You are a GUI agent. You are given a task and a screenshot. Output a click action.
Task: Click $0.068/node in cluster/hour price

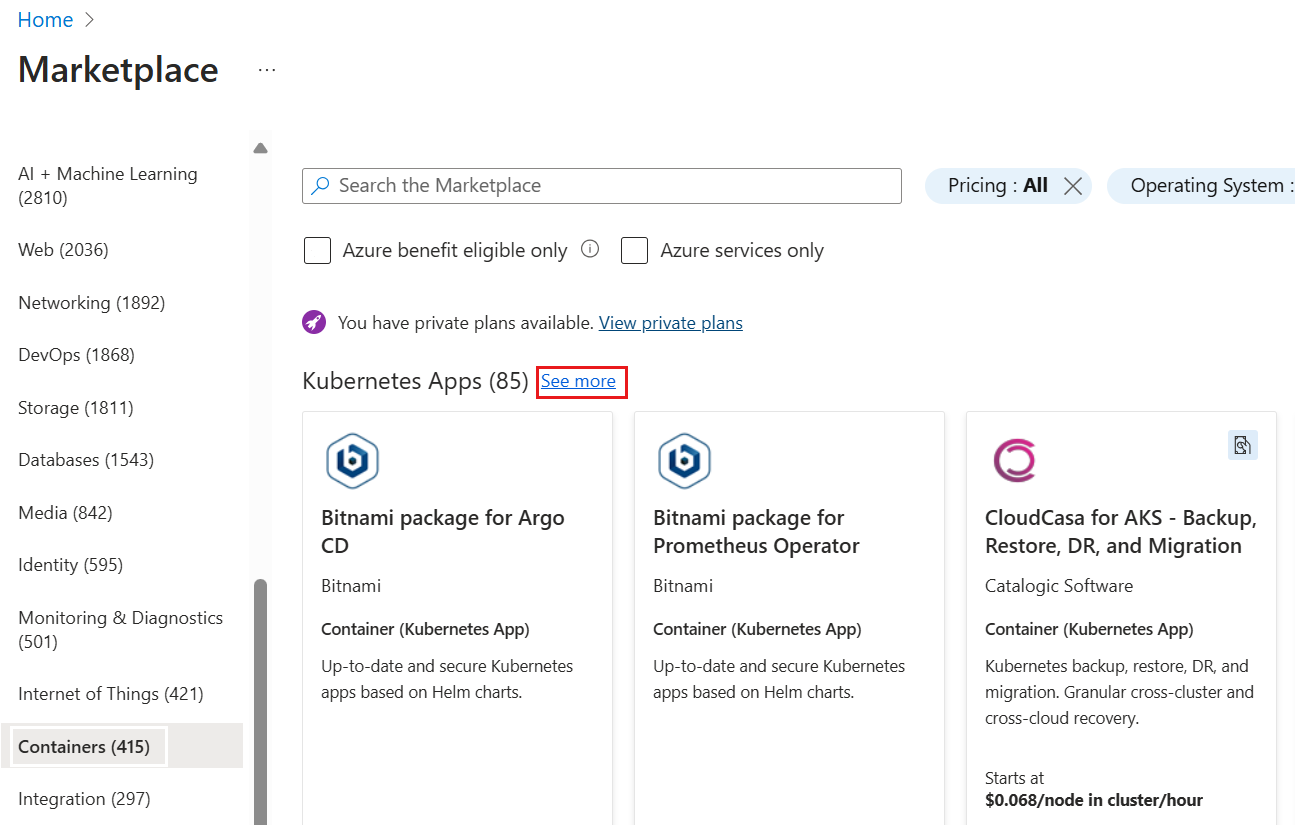(1094, 800)
